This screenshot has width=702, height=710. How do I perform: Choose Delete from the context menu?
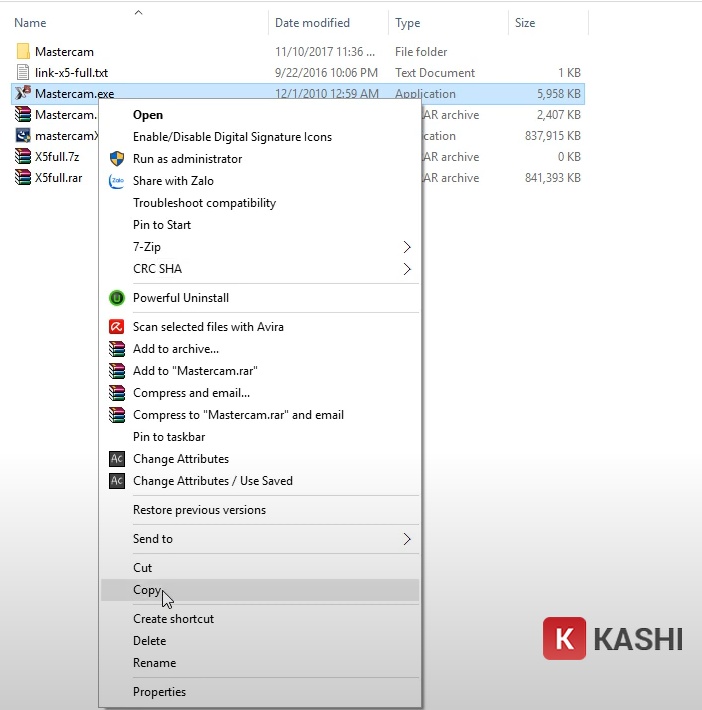point(149,641)
